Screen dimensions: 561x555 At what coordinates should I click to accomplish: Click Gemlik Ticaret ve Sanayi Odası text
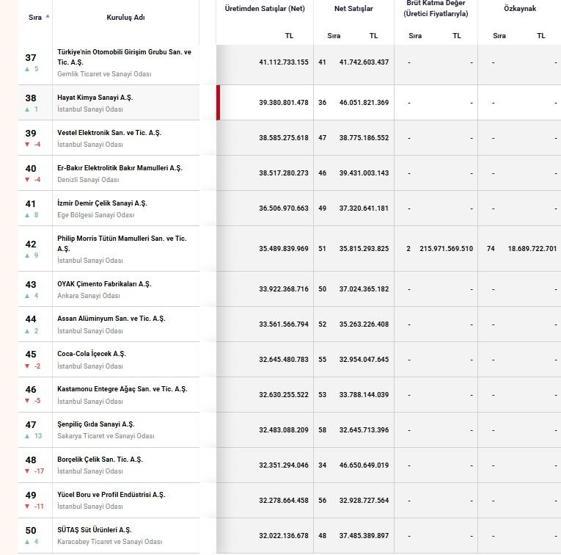point(104,74)
